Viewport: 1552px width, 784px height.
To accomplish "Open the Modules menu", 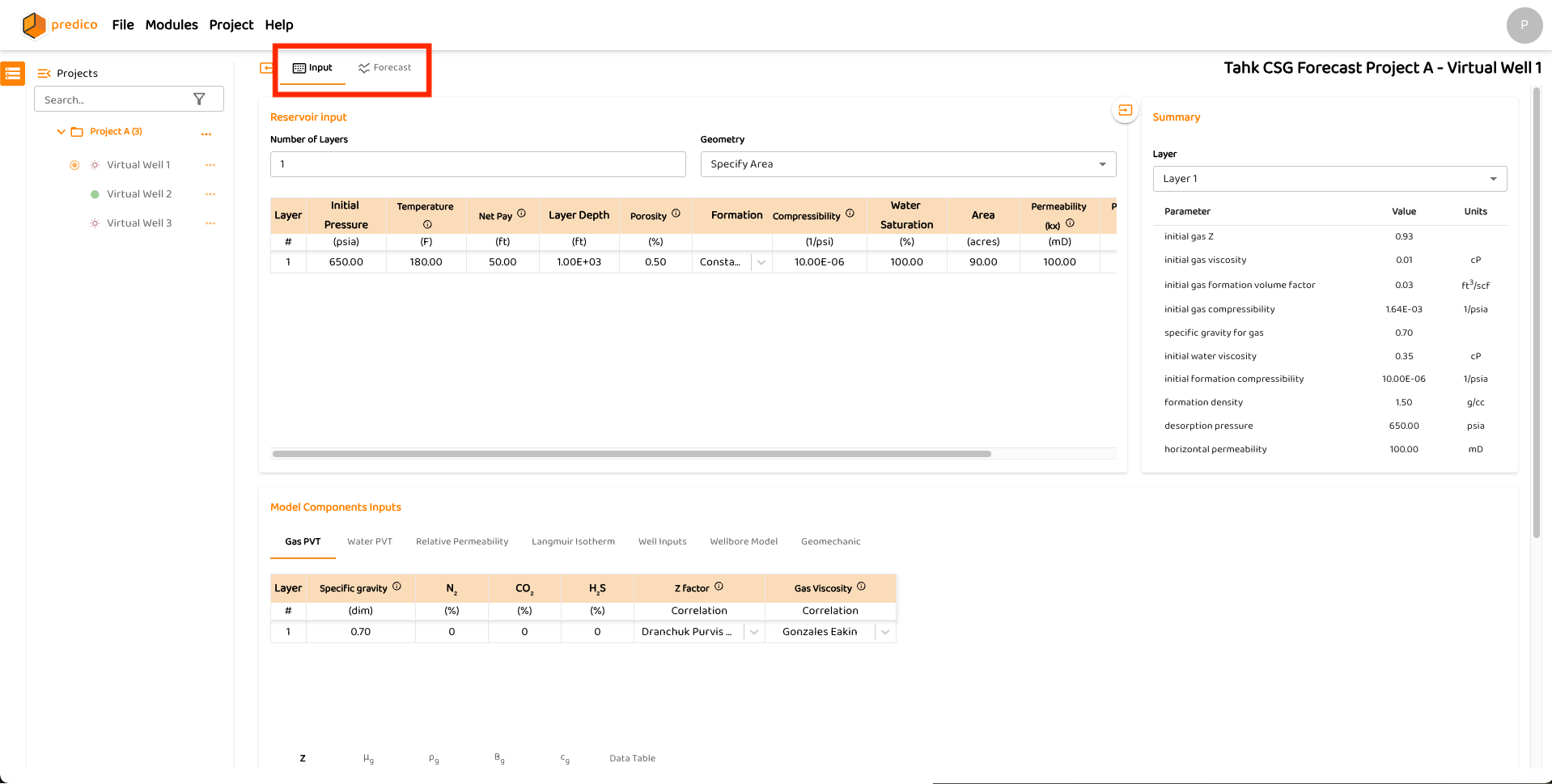I will 172,25.
